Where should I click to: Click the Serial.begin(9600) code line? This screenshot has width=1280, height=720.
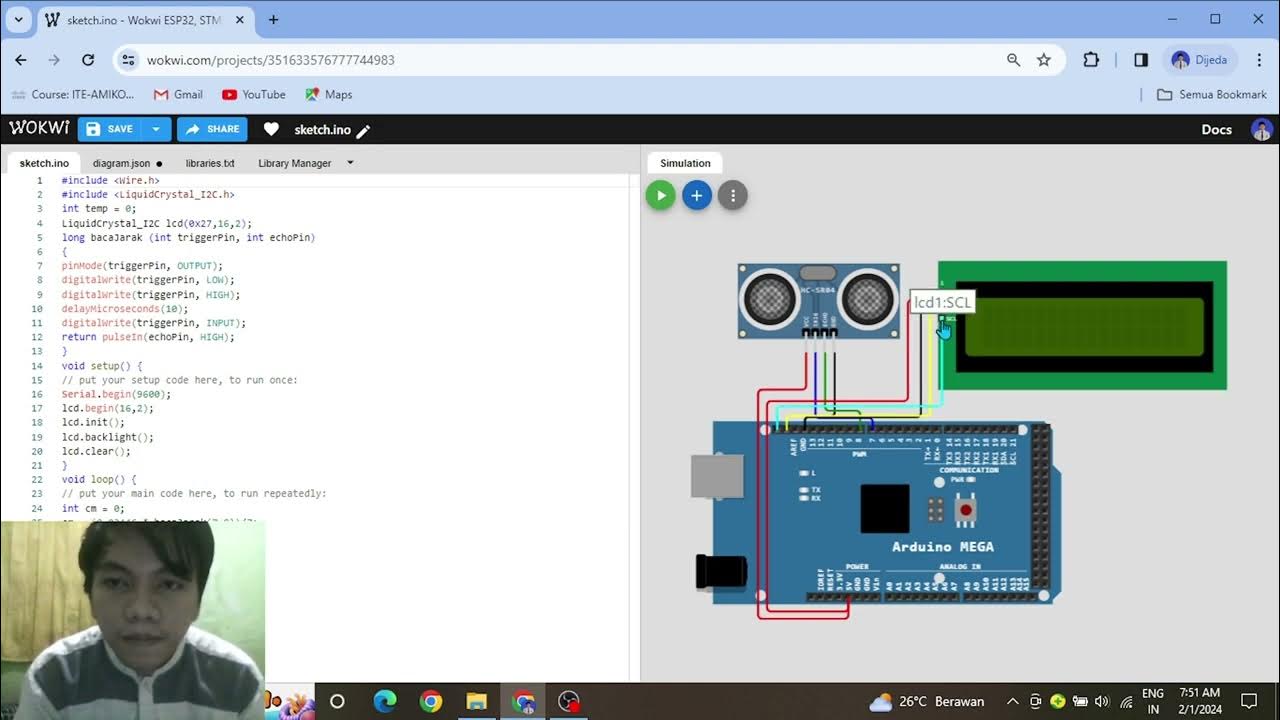[x=116, y=394]
